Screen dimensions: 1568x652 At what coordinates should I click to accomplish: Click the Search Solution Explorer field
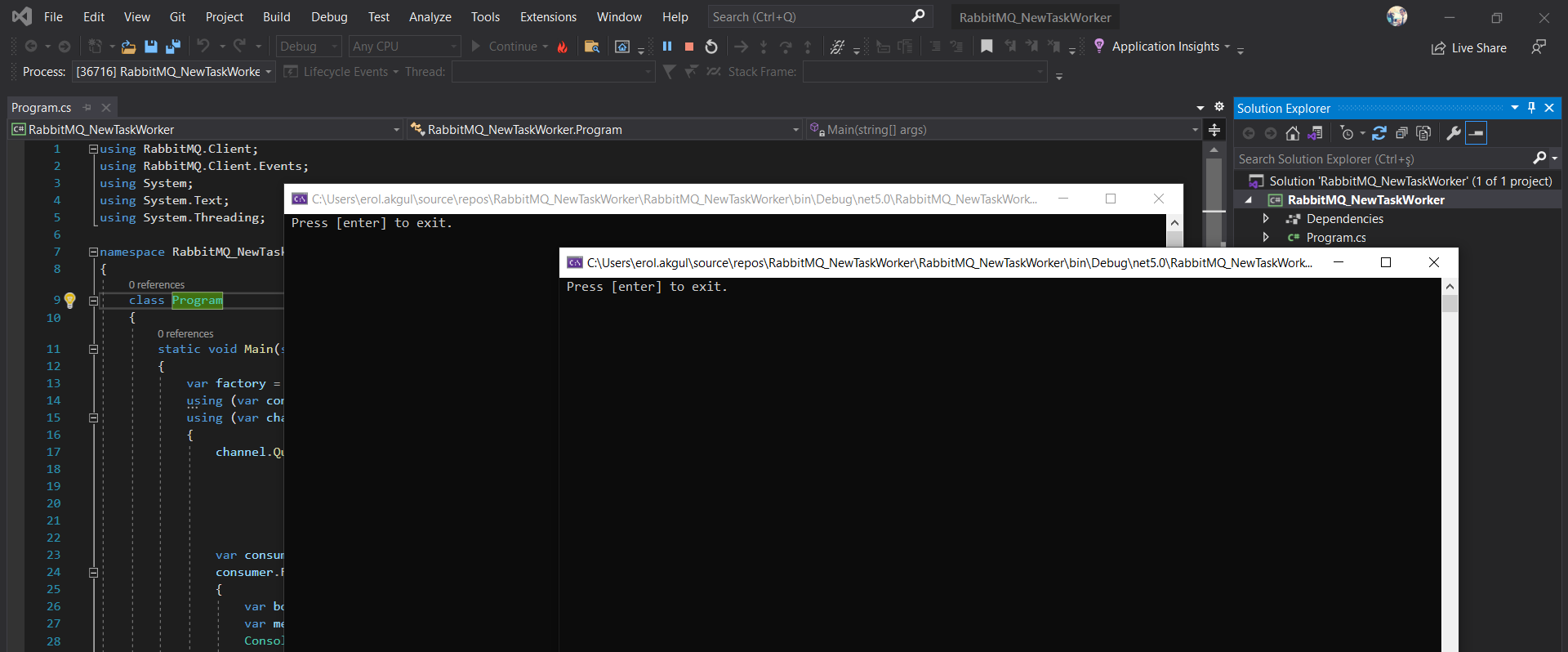tap(1380, 159)
